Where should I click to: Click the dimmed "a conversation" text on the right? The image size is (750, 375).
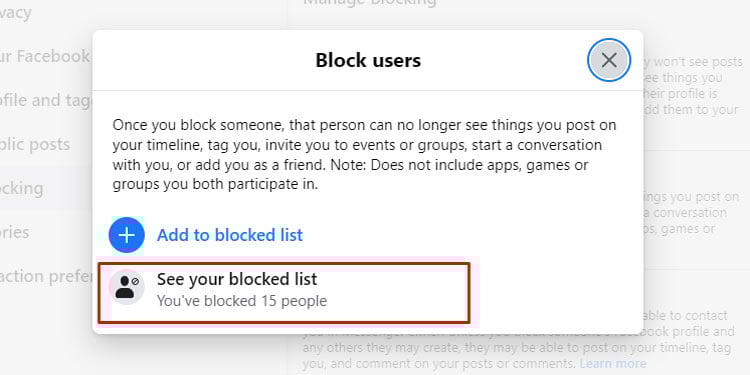685,212
